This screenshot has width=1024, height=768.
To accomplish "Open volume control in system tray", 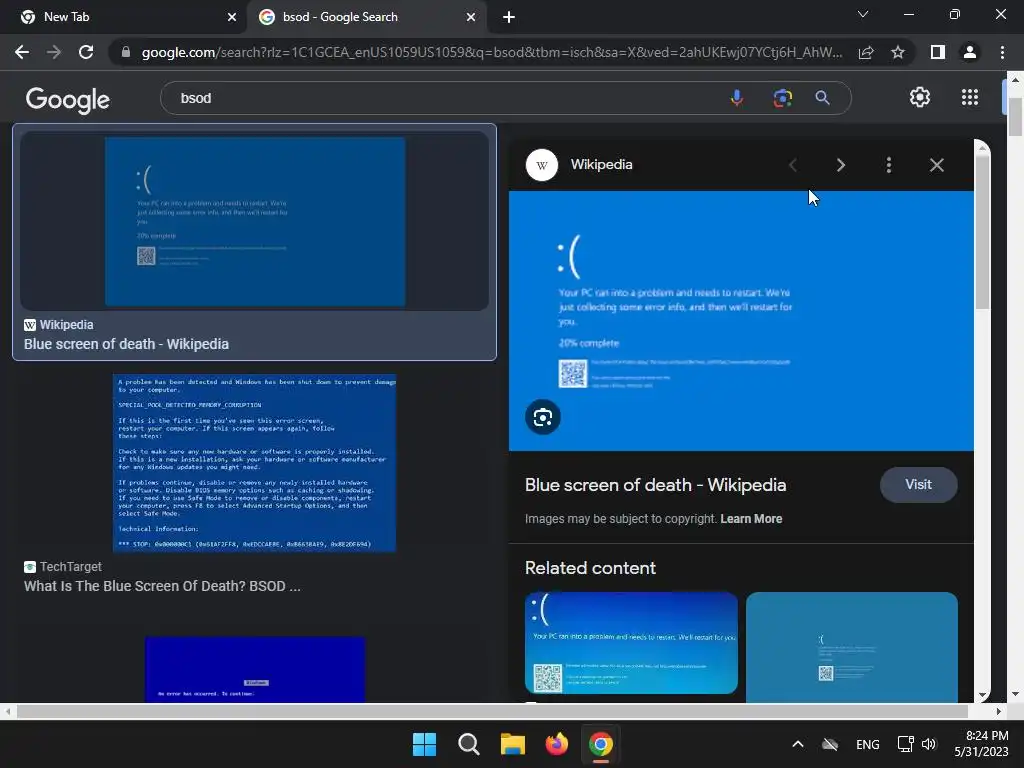I will tap(929, 744).
